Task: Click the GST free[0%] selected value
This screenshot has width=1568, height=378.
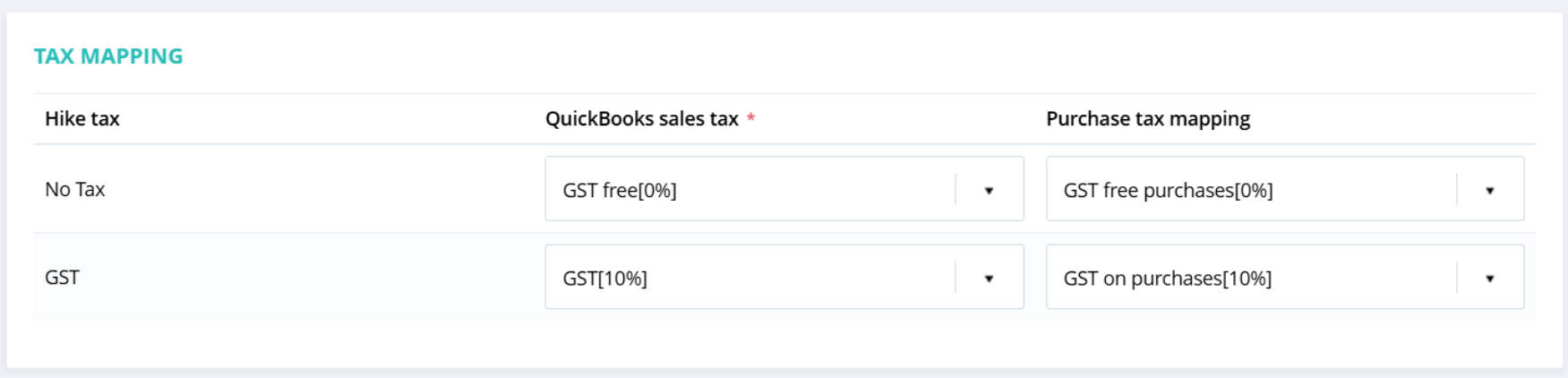Action: click(x=620, y=190)
